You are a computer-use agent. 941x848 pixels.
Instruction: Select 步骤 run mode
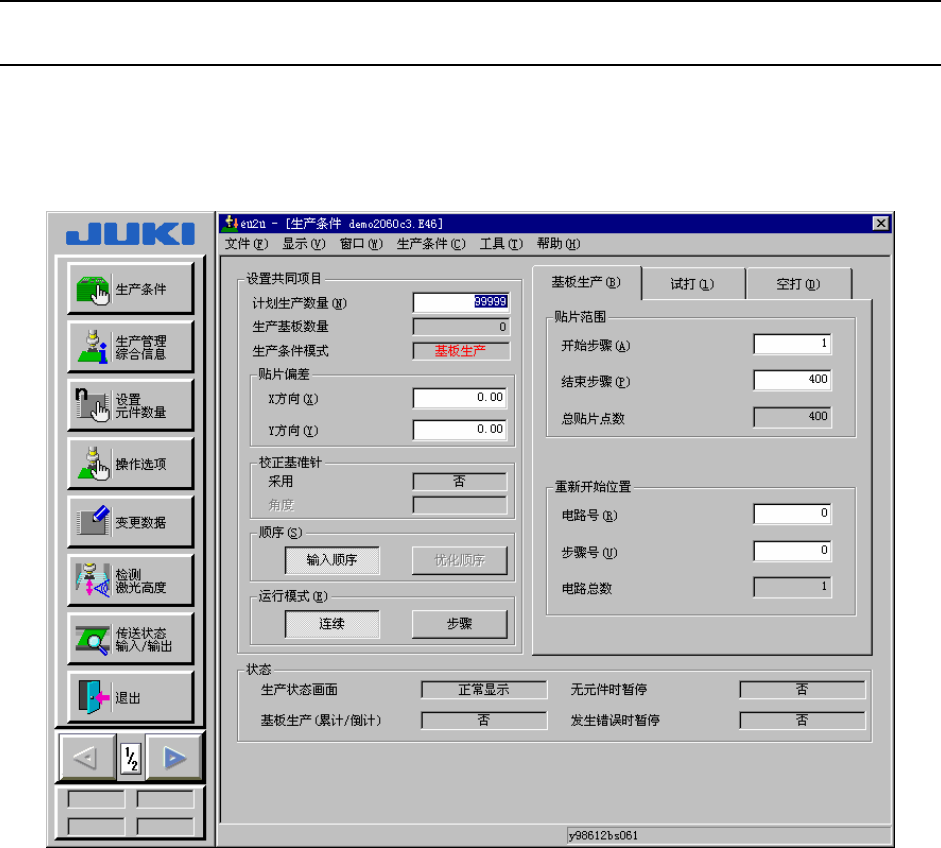[x=460, y=624]
